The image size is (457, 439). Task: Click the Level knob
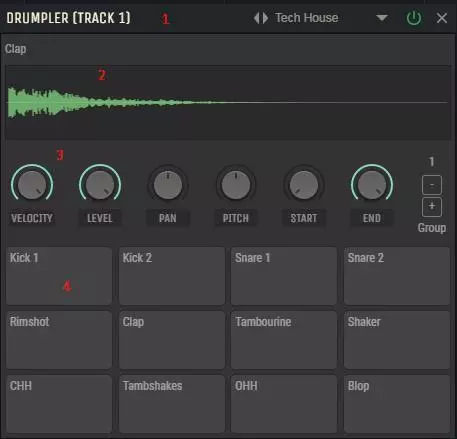100,184
